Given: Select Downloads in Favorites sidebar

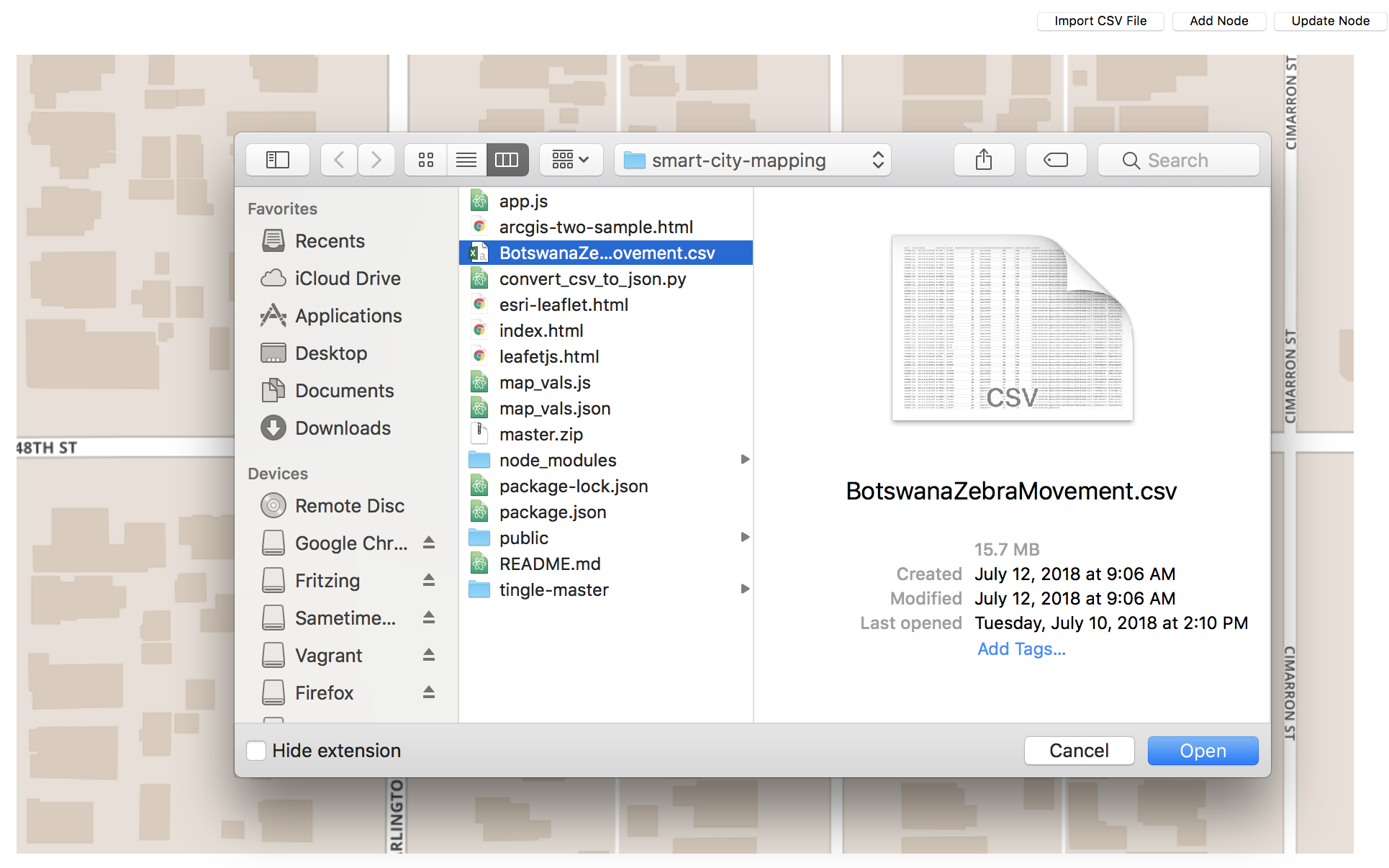Looking at the screenshot, I should [342, 428].
